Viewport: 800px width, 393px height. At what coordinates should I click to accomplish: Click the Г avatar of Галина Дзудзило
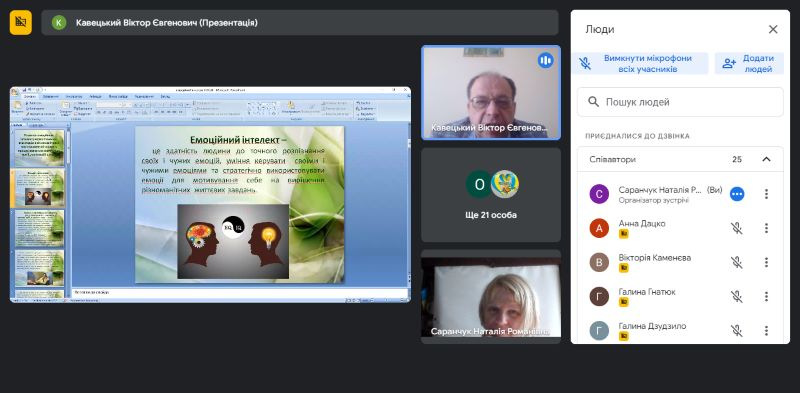tap(599, 331)
